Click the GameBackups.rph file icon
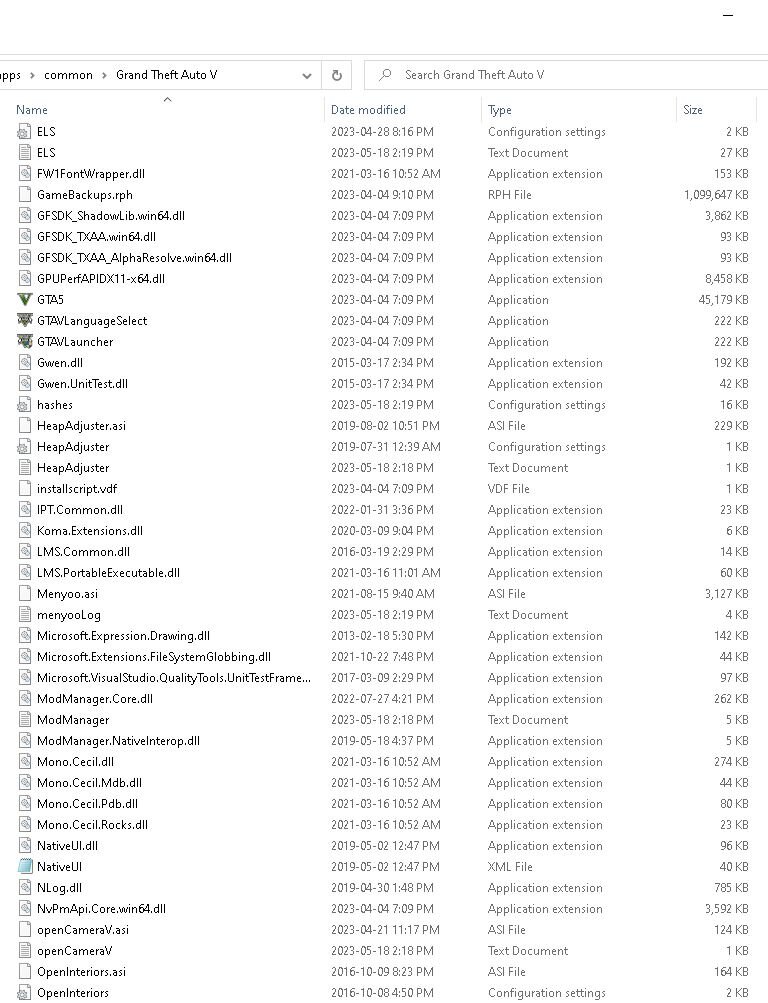 25,194
